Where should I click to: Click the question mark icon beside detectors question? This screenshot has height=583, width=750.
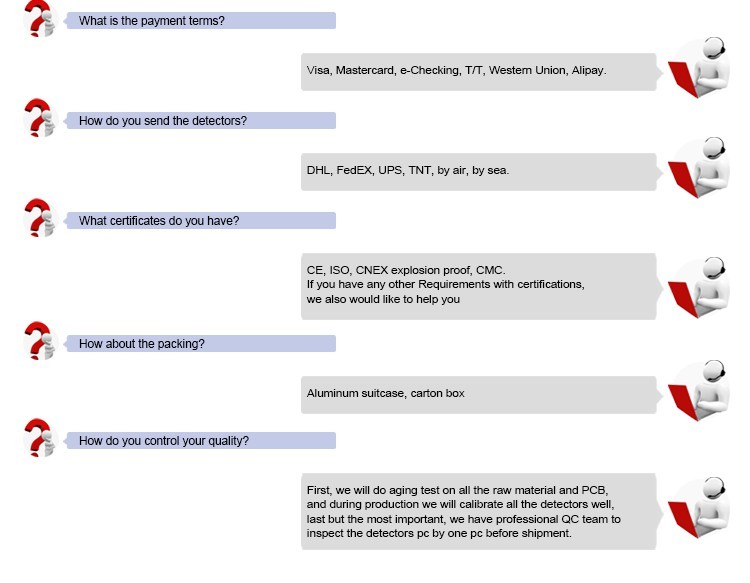tap(40, 118)
